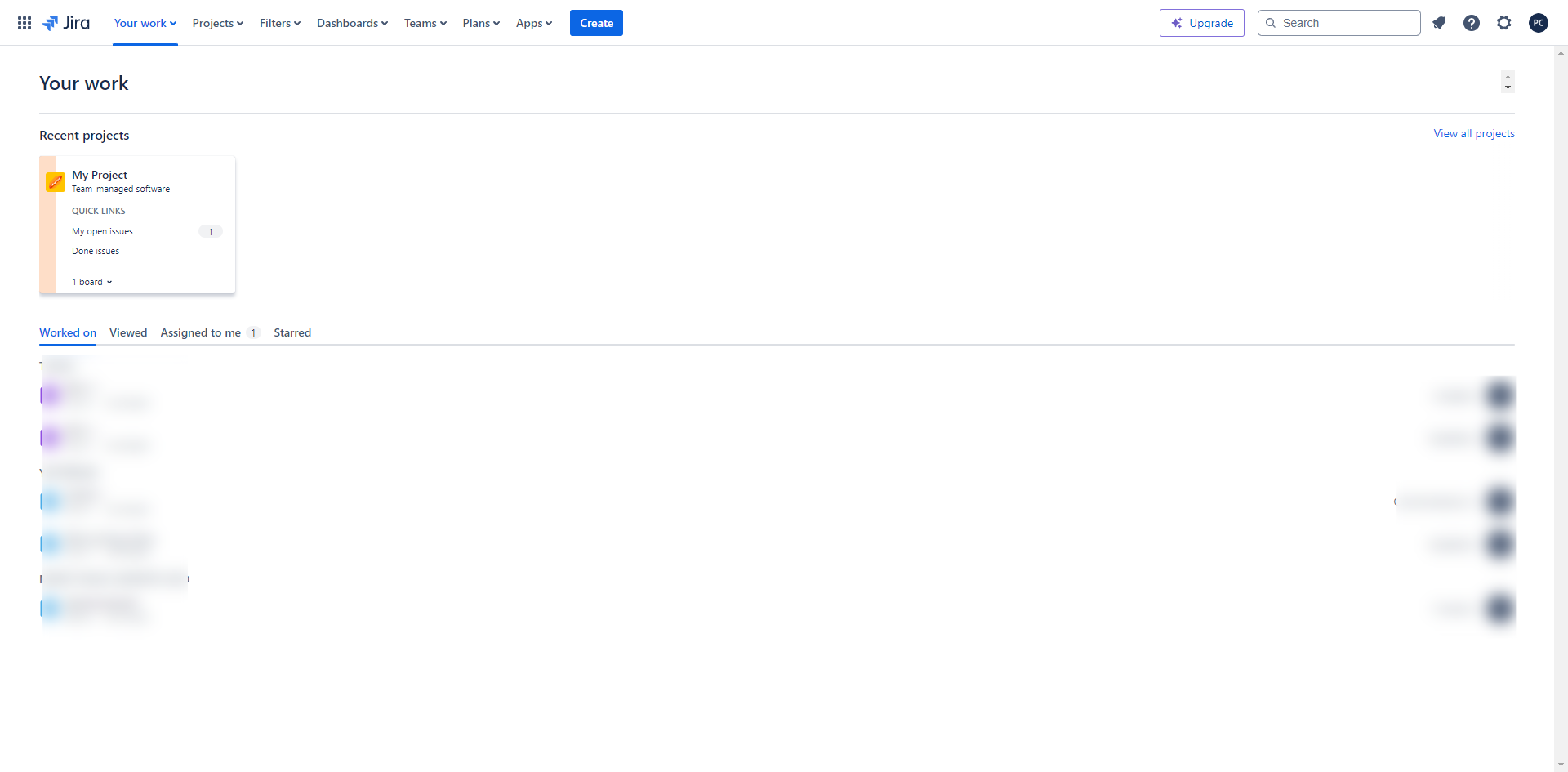
Task: Click the page scrollbar up arrow
Action: pyautogui.click(x=1561, y=53)
